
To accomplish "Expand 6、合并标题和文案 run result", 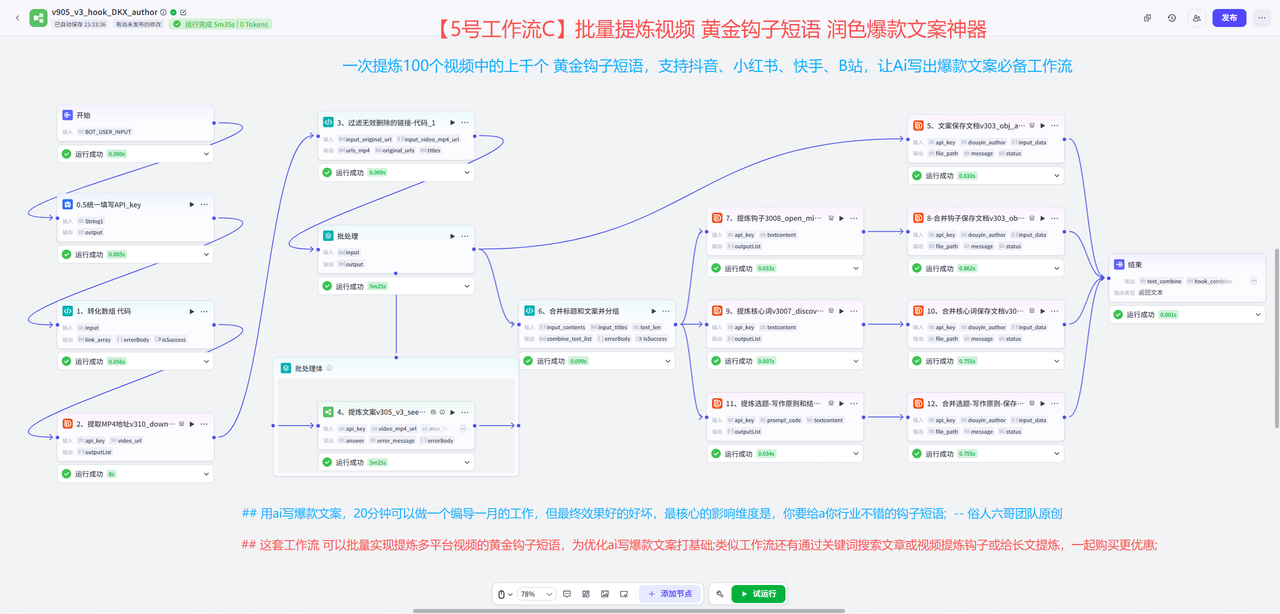I will 667,361.
